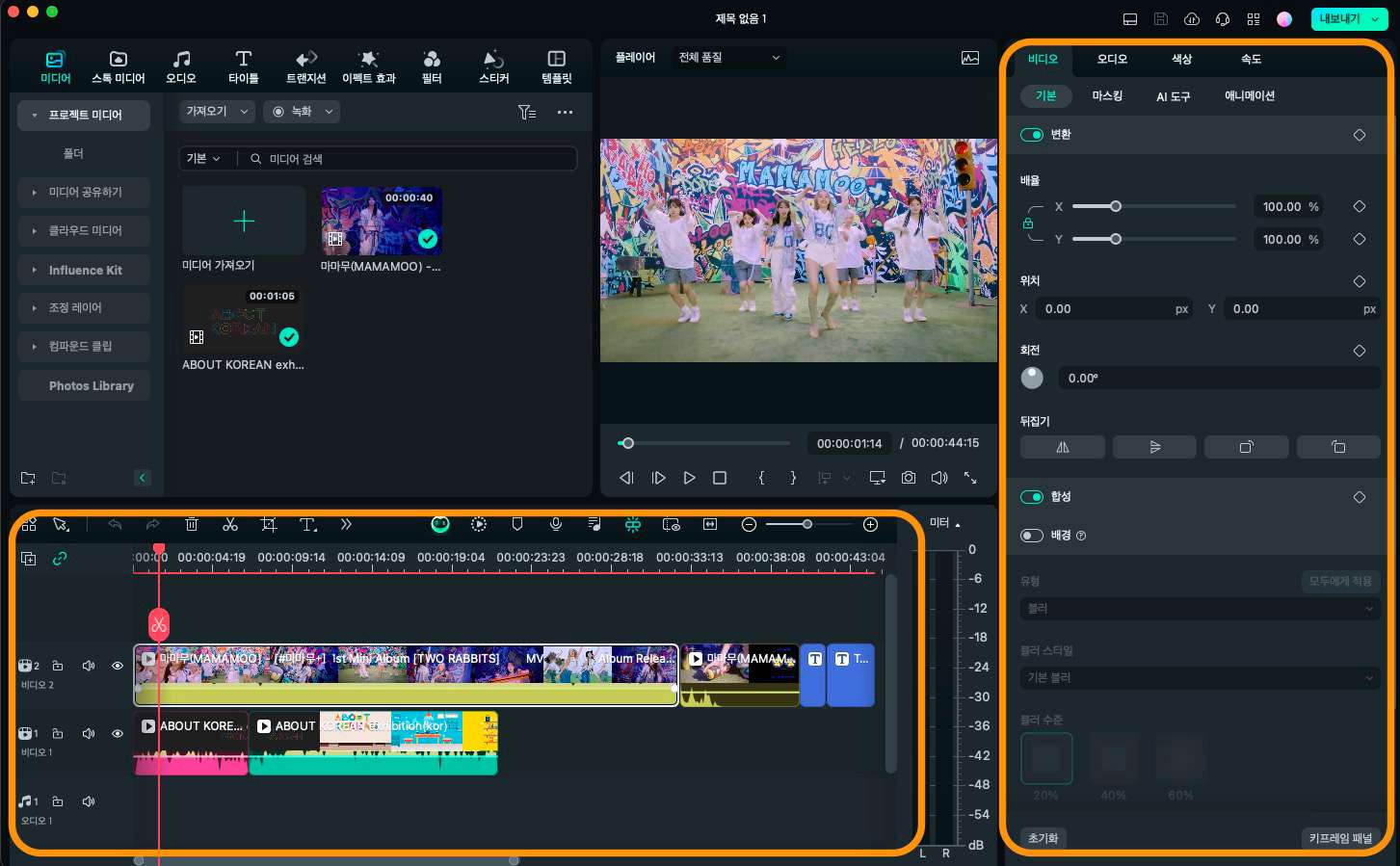The image size is (1400, 866).
Task: Click the 미디어 가져오기 plus tile
Action: [244, 221]
